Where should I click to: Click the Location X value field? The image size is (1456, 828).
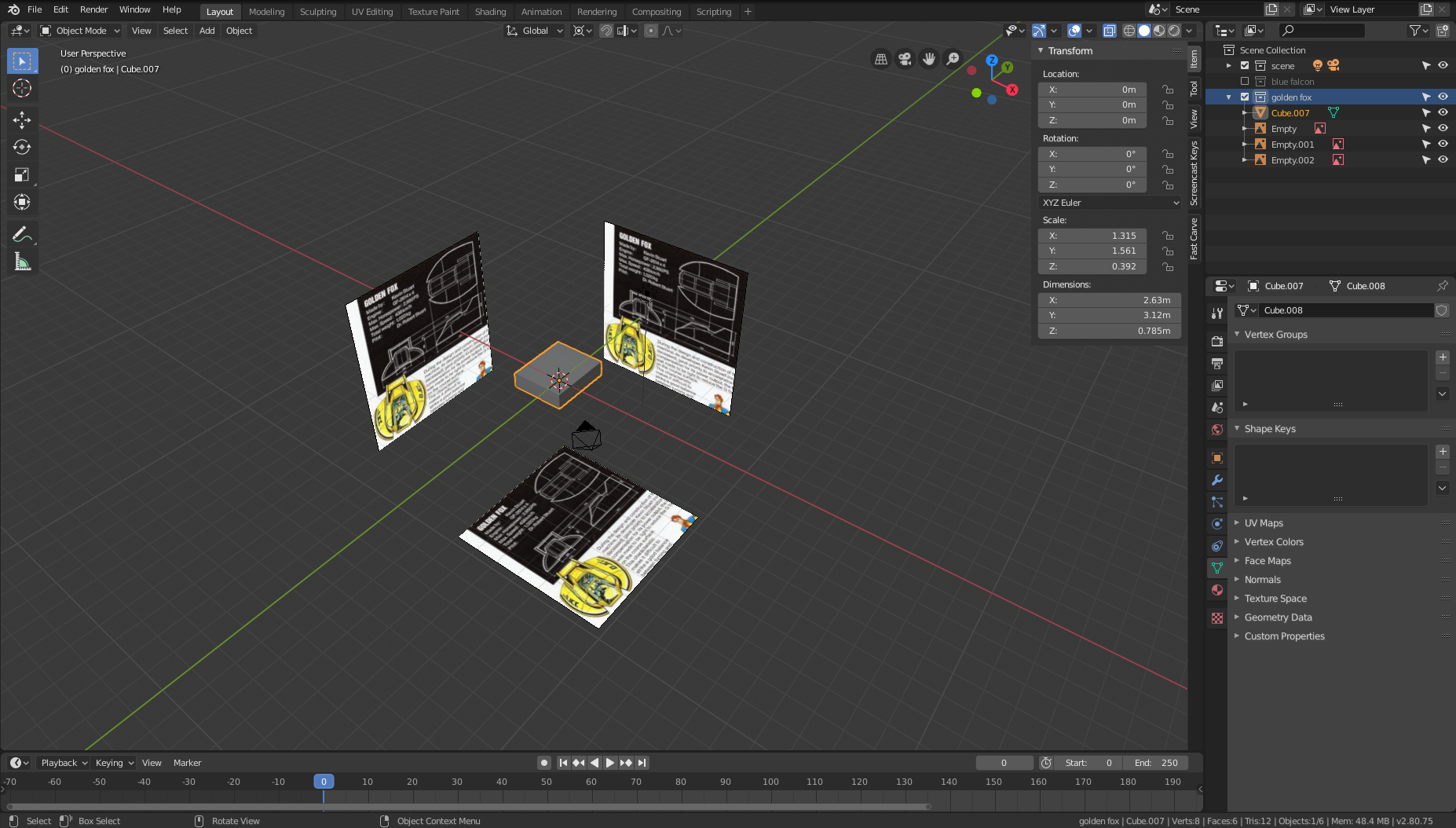(x=1092, y=90)
